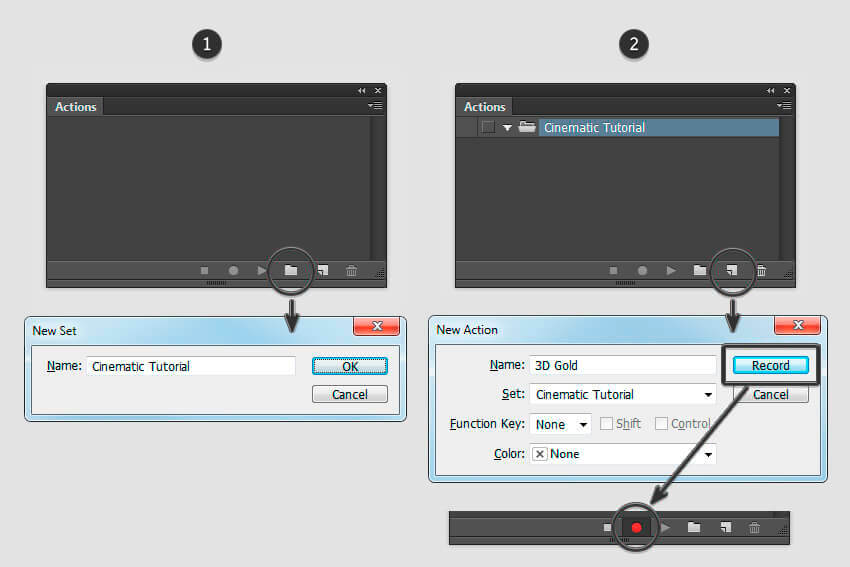Close the New Action dialog
The height and width of the screenshot is (567, 850).
(x=797, y=325)
